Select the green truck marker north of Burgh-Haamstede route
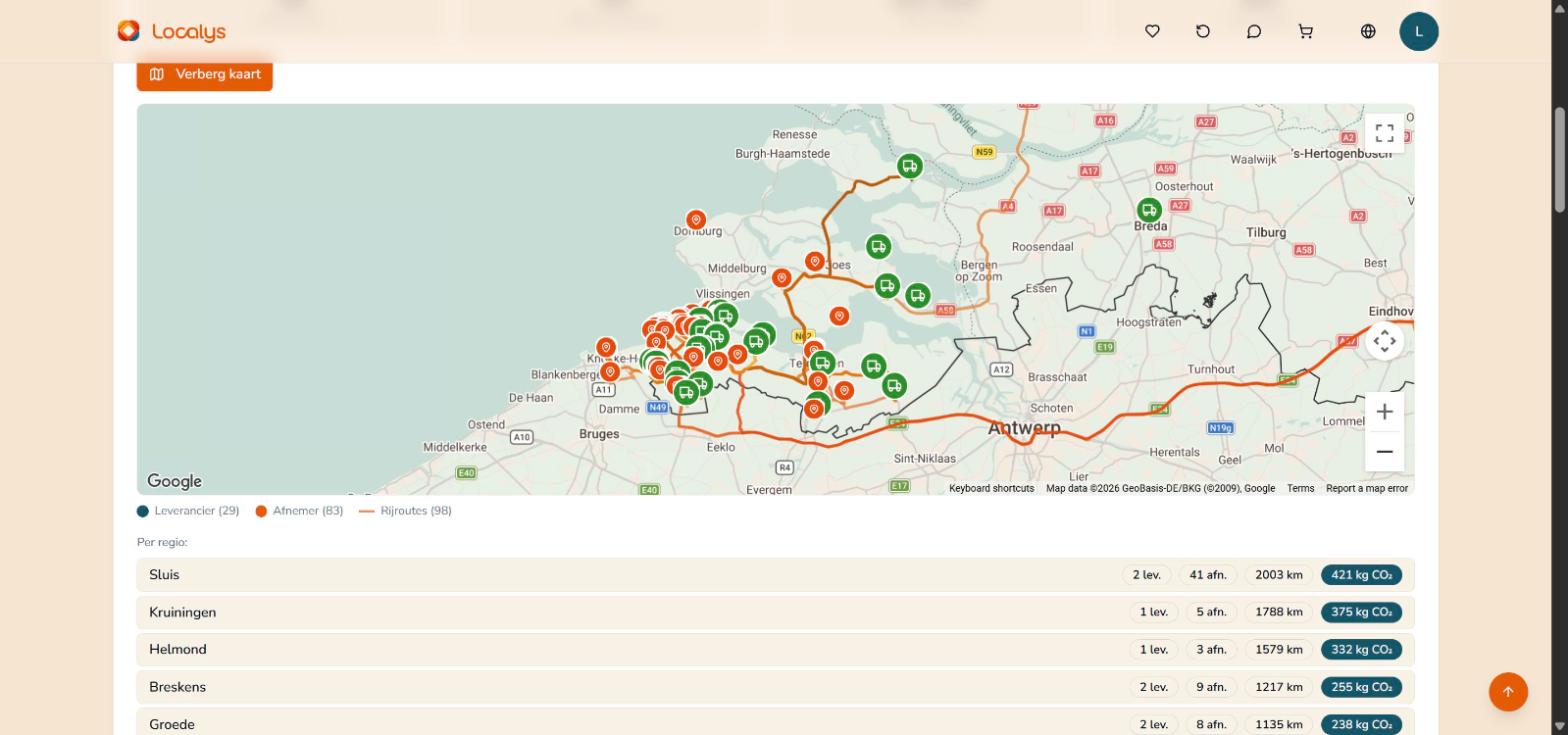Screen dimensions: 1568x735 point(909,166)
